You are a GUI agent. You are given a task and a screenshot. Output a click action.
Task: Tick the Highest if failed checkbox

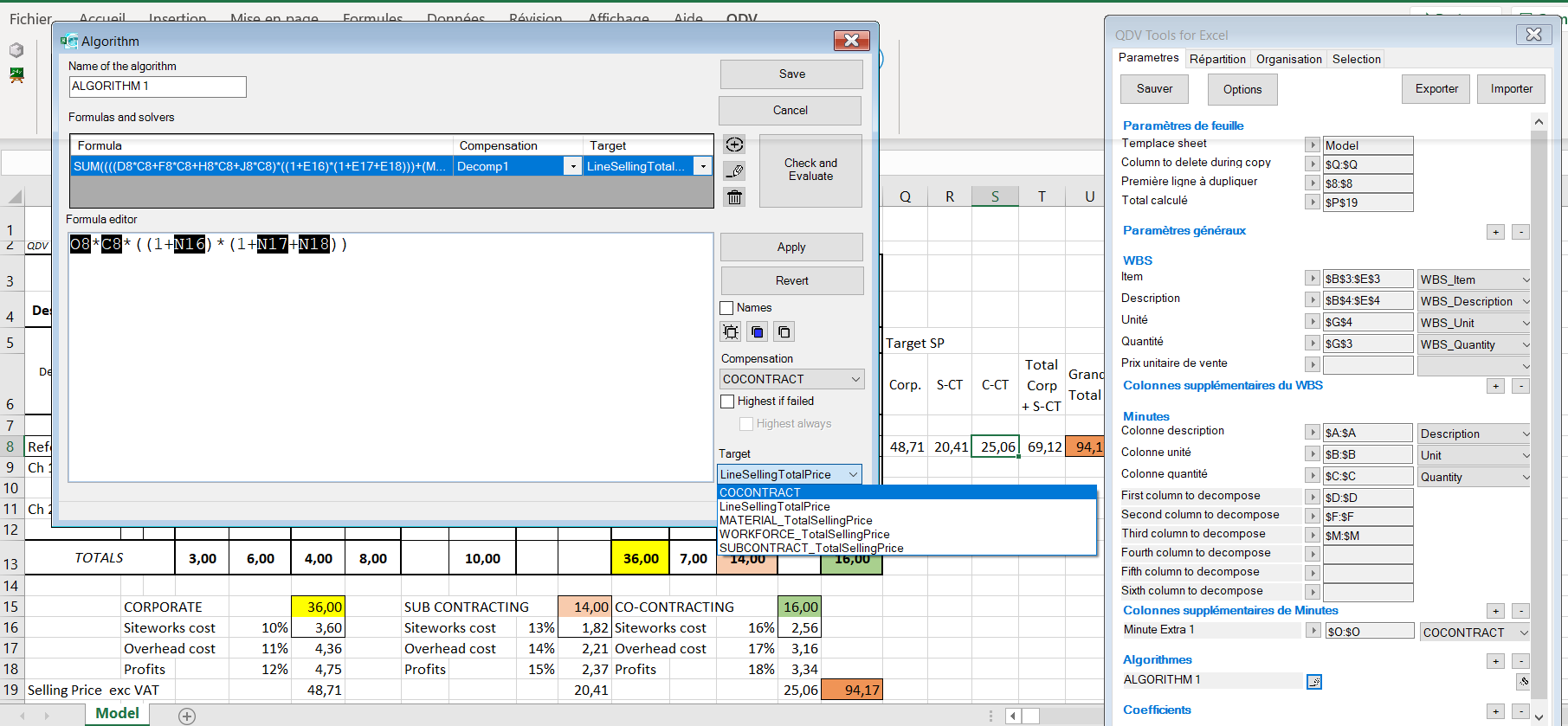[727, 402]
